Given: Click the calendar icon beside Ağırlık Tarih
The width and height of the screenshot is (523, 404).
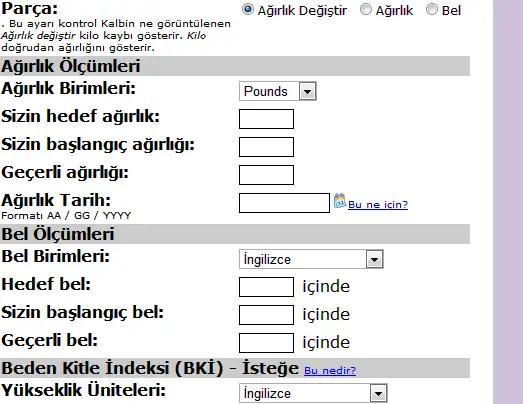Looking at the screenshot, I should (x=340, y=201).
